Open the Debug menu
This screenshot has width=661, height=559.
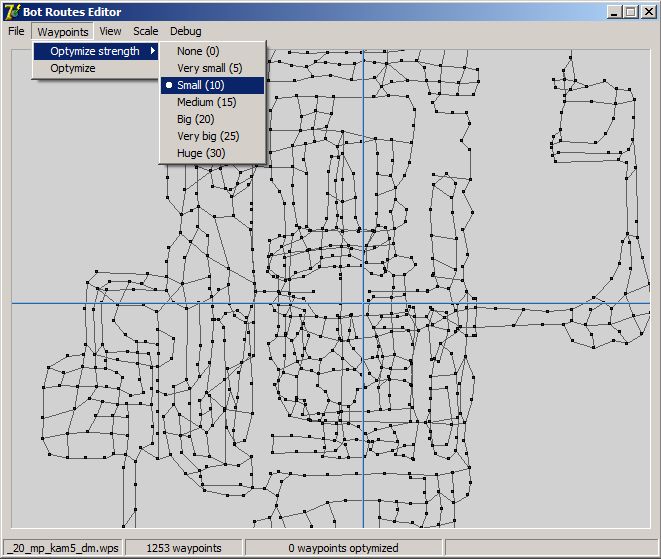(185, 31)
